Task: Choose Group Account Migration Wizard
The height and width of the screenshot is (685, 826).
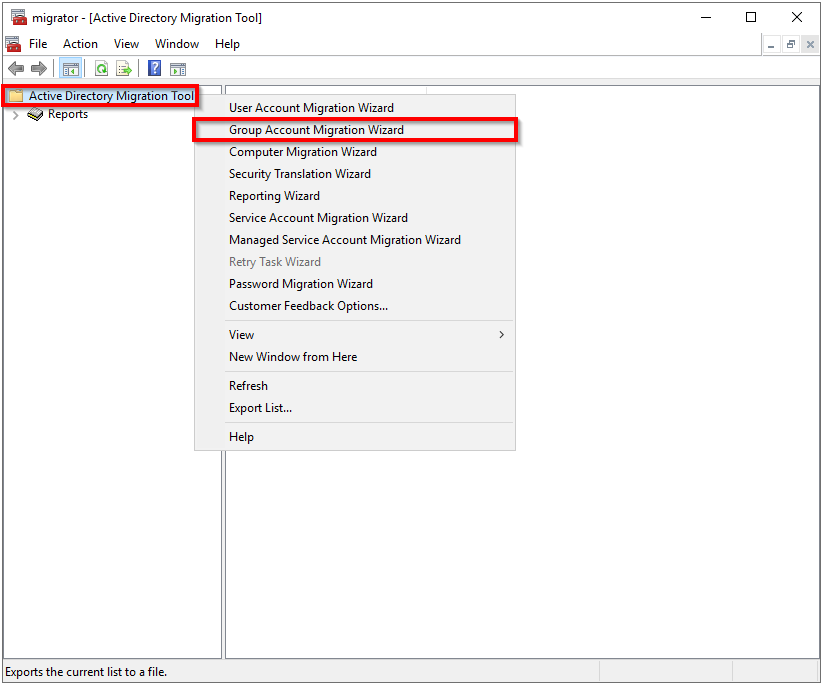Action: [355, 130]
